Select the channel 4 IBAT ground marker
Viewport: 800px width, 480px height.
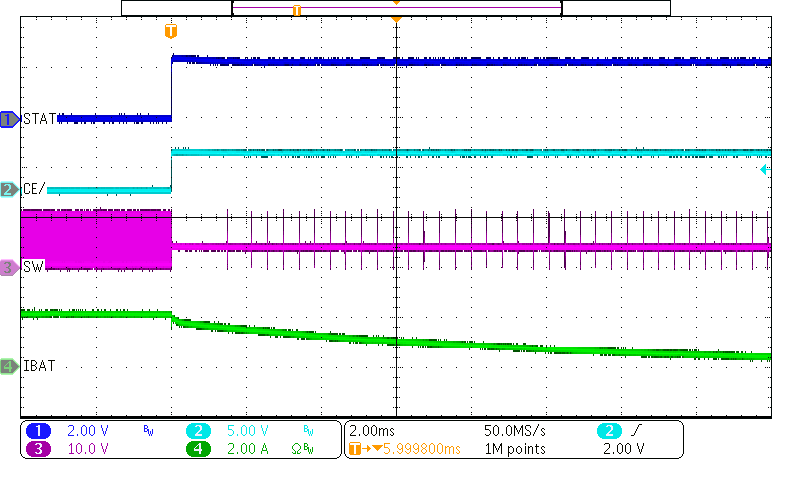(x=9, y=367)
